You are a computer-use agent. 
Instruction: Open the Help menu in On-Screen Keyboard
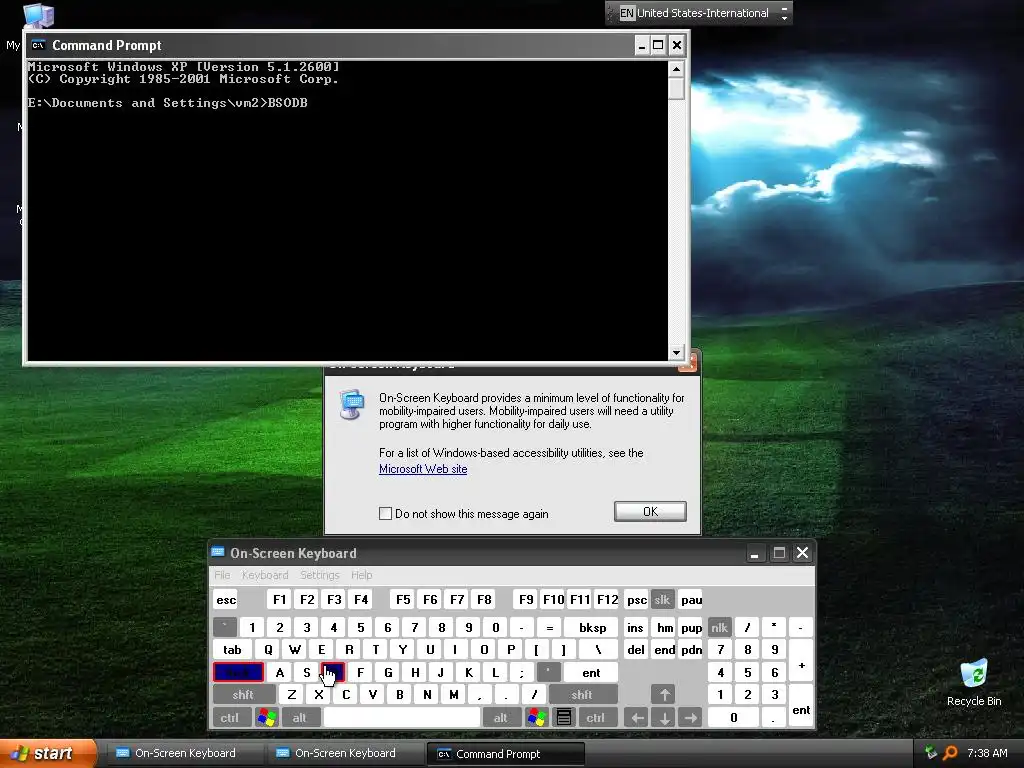[x=361, y=575]
